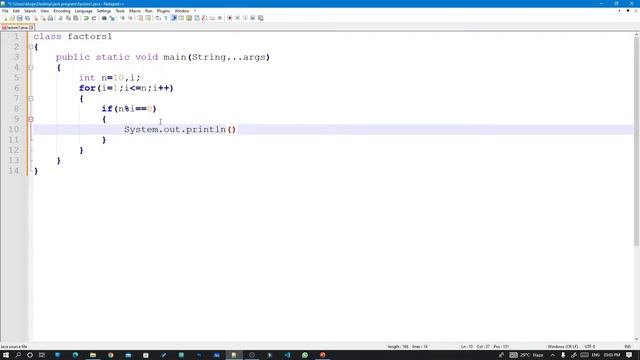Open the User Defined Language dialog icon
Screen dimensions: 640x360
[x=180, y=18]
